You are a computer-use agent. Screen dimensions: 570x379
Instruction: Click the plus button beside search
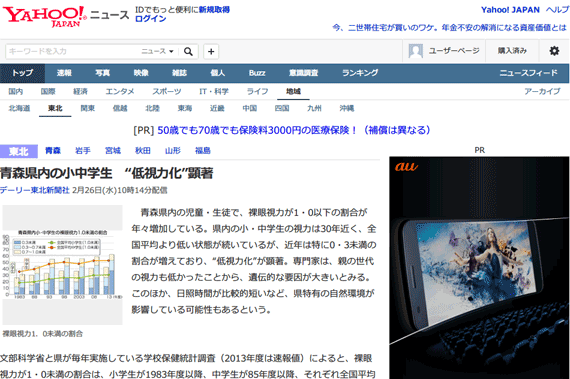tap(211, 51)
